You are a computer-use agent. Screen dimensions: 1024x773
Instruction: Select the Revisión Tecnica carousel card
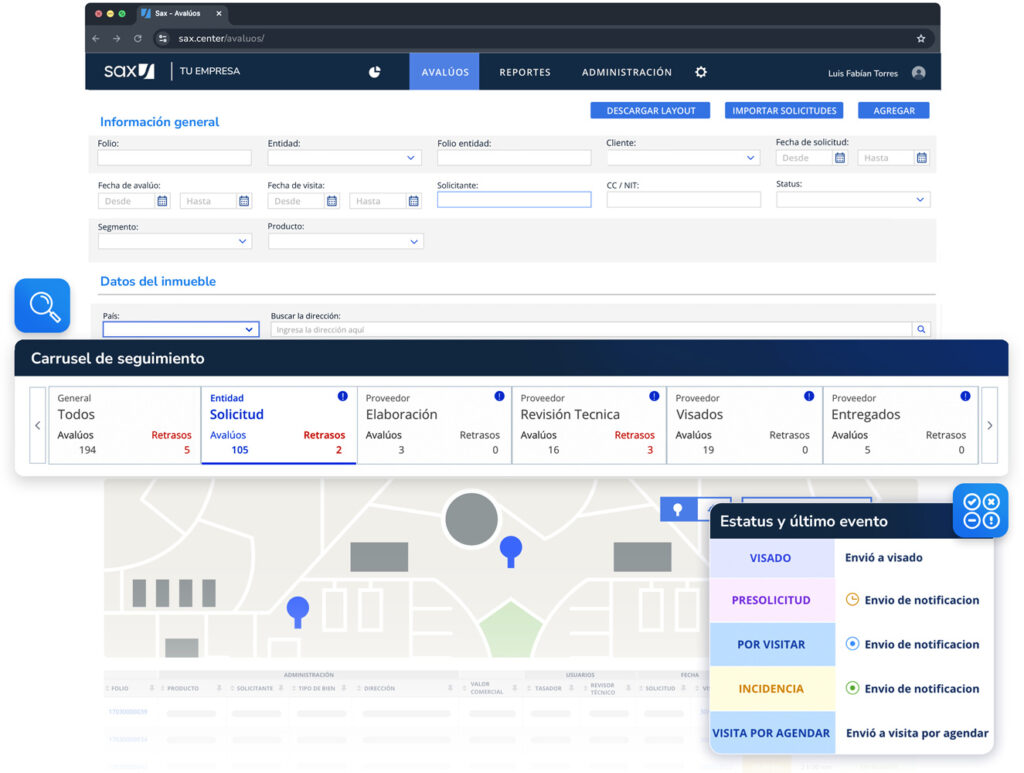tap(589, 425)
